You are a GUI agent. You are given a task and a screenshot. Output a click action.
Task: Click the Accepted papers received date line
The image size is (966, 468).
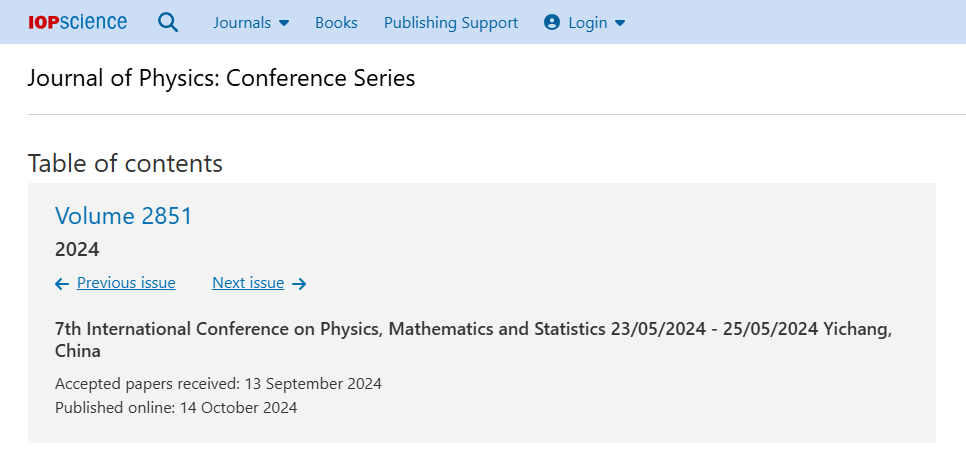tap(218, 383)
